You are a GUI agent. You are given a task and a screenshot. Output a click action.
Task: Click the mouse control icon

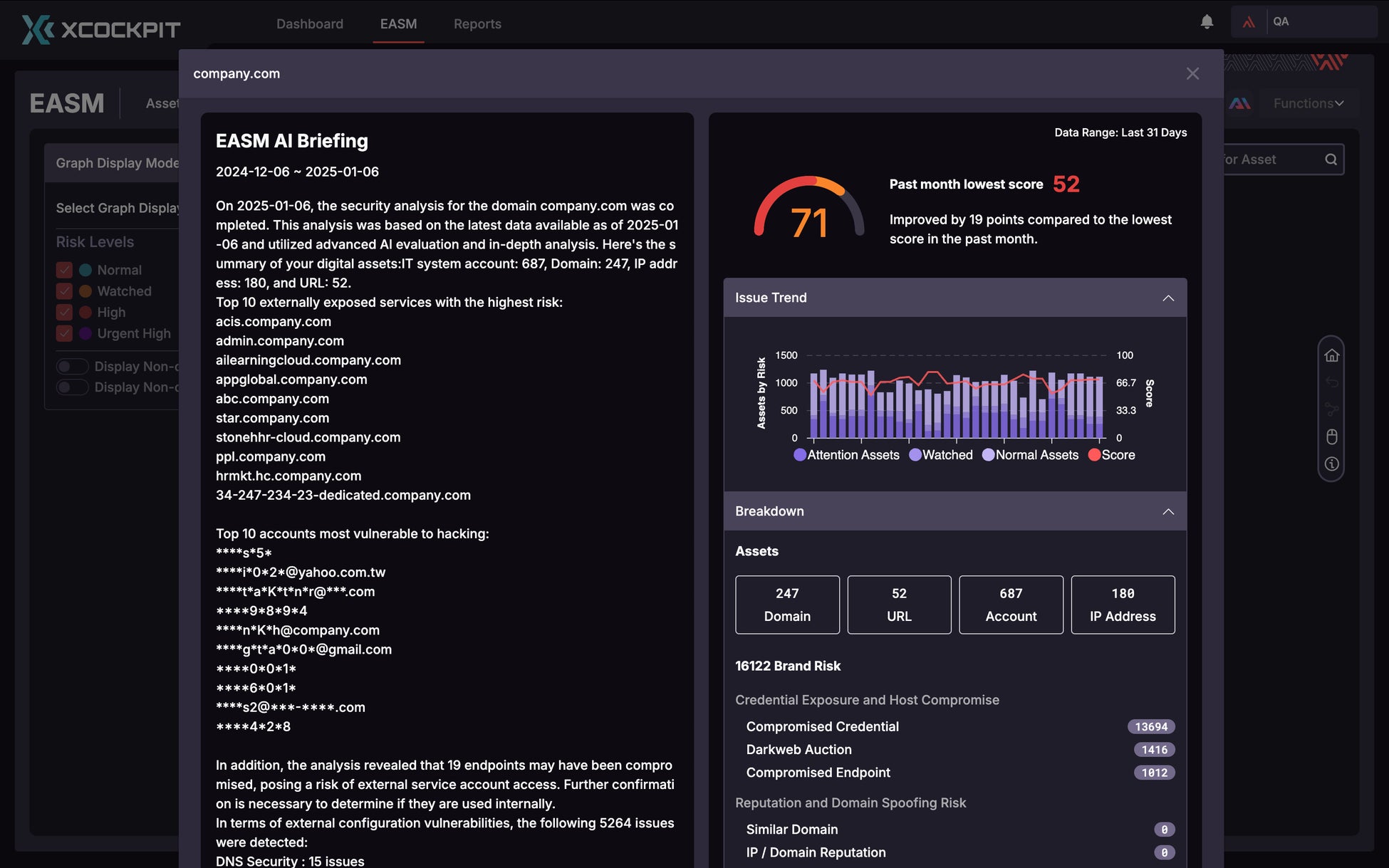[1331, 436]
